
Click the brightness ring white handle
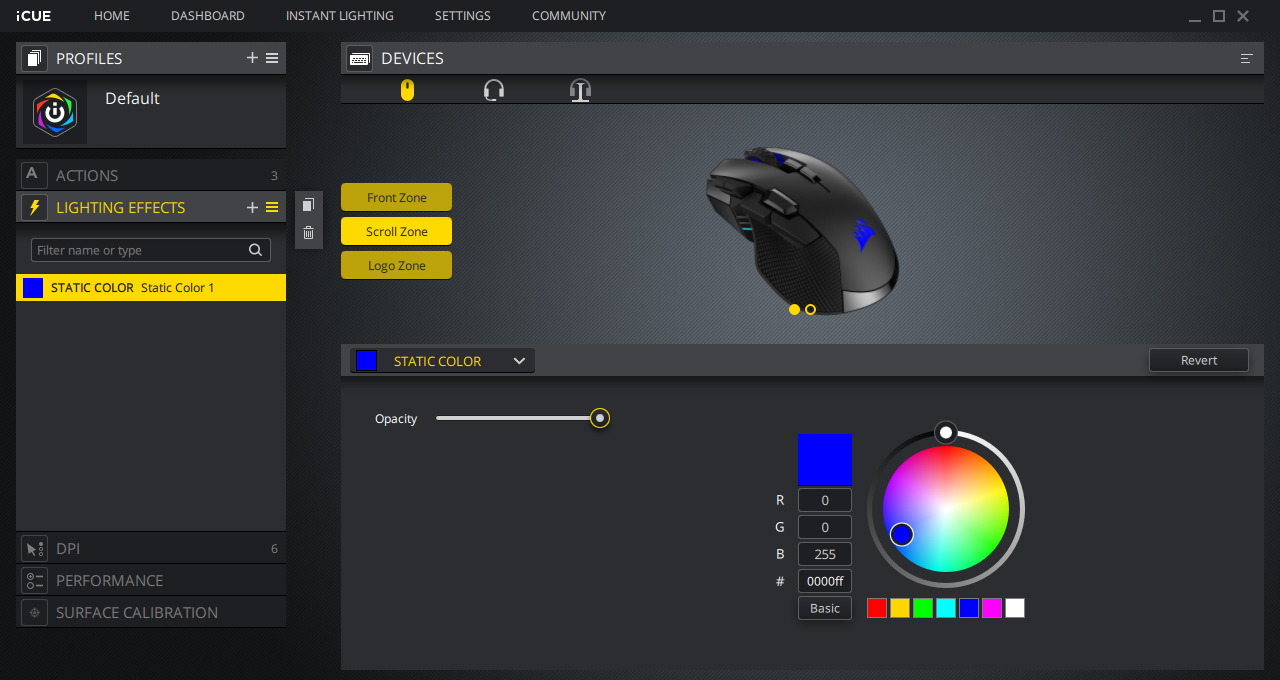tap(945, 432)
